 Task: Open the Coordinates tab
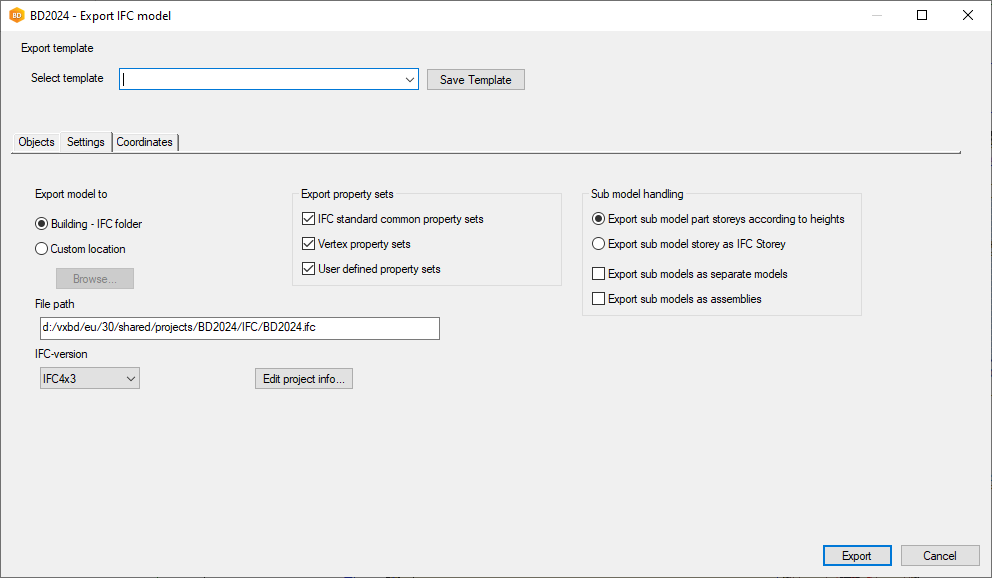145,142
